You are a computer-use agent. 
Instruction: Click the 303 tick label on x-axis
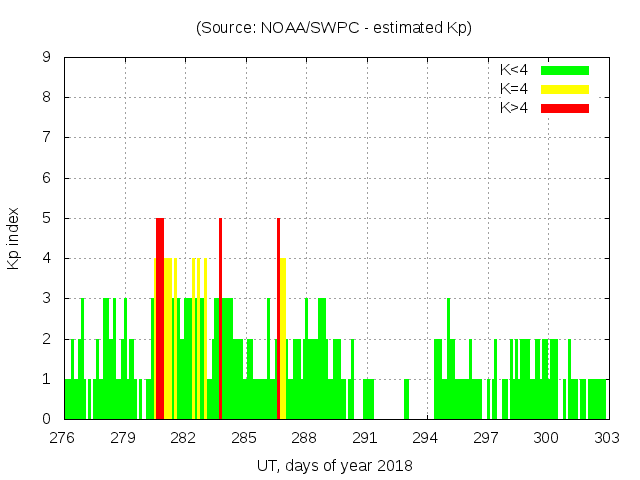pyautogui.click(x=607, y=438)
